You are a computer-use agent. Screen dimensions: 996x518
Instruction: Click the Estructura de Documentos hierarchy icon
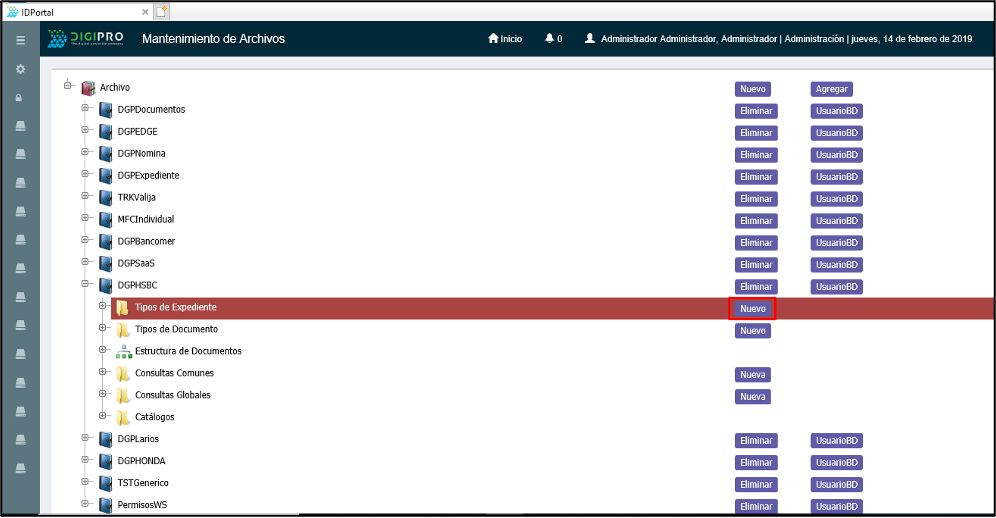click(123, 351)
